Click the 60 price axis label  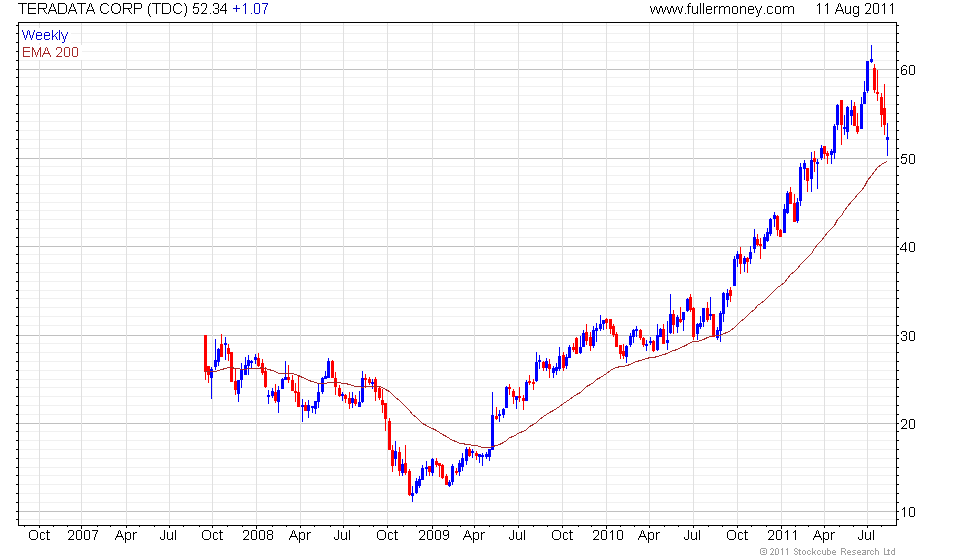[908, 70]
